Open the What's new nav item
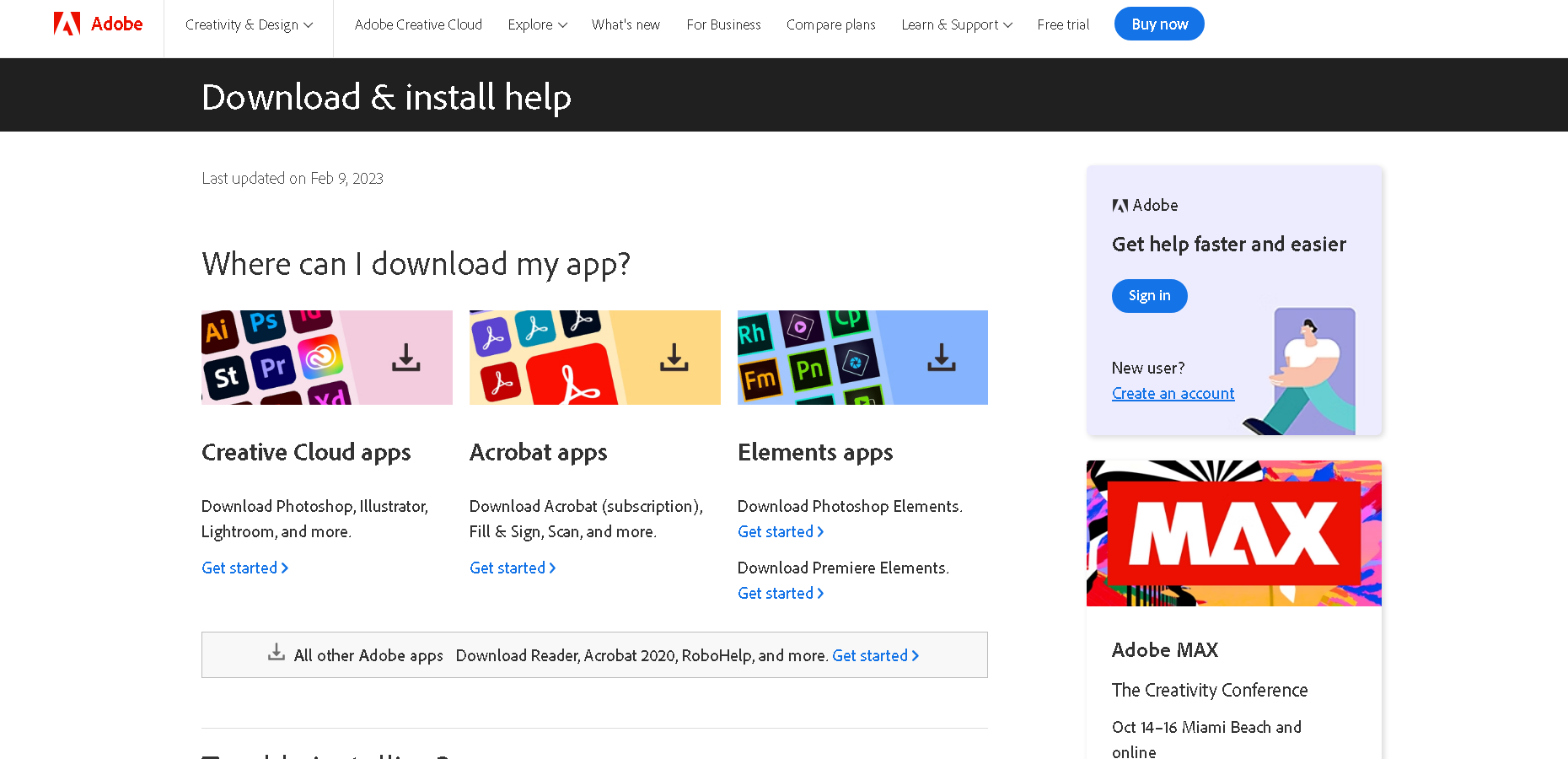This screenshot has width=1568, height=759. 626,25
